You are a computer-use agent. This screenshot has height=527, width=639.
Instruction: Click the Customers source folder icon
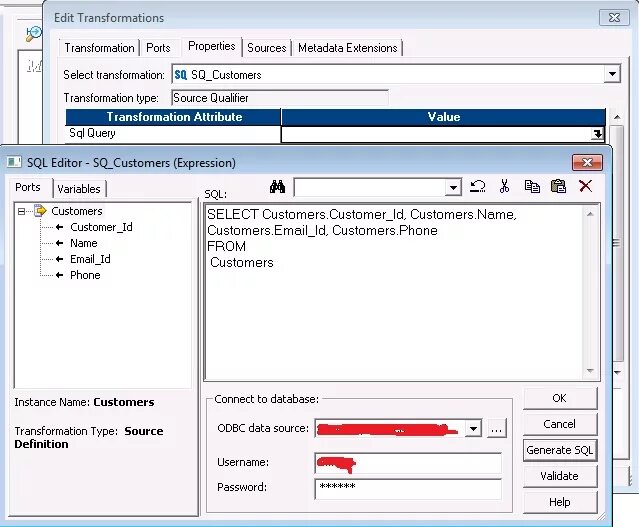pos(40,211)
